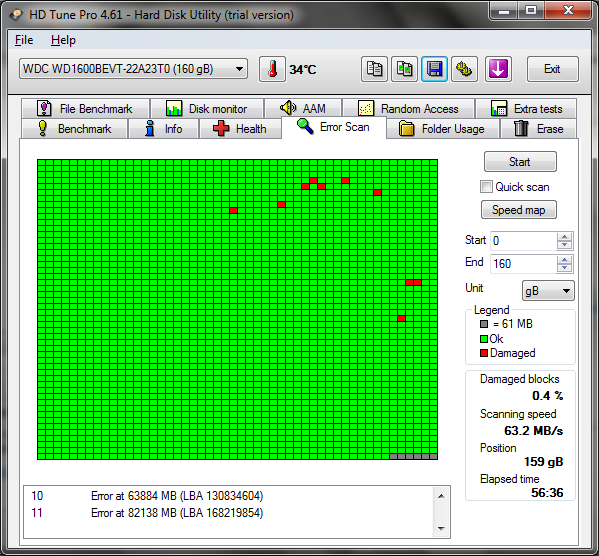Open the options wrench icon

click(x=464, y=69)
